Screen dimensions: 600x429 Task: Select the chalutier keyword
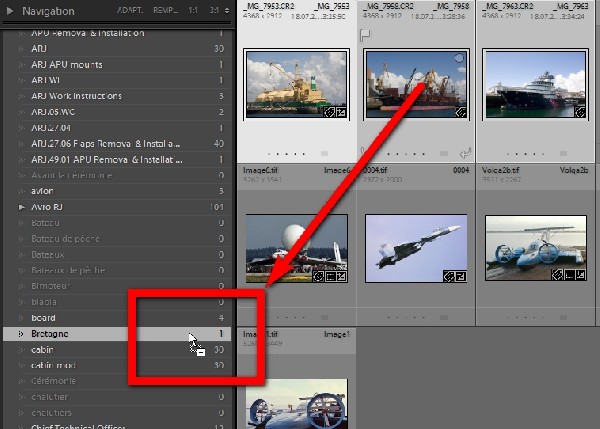49,397
